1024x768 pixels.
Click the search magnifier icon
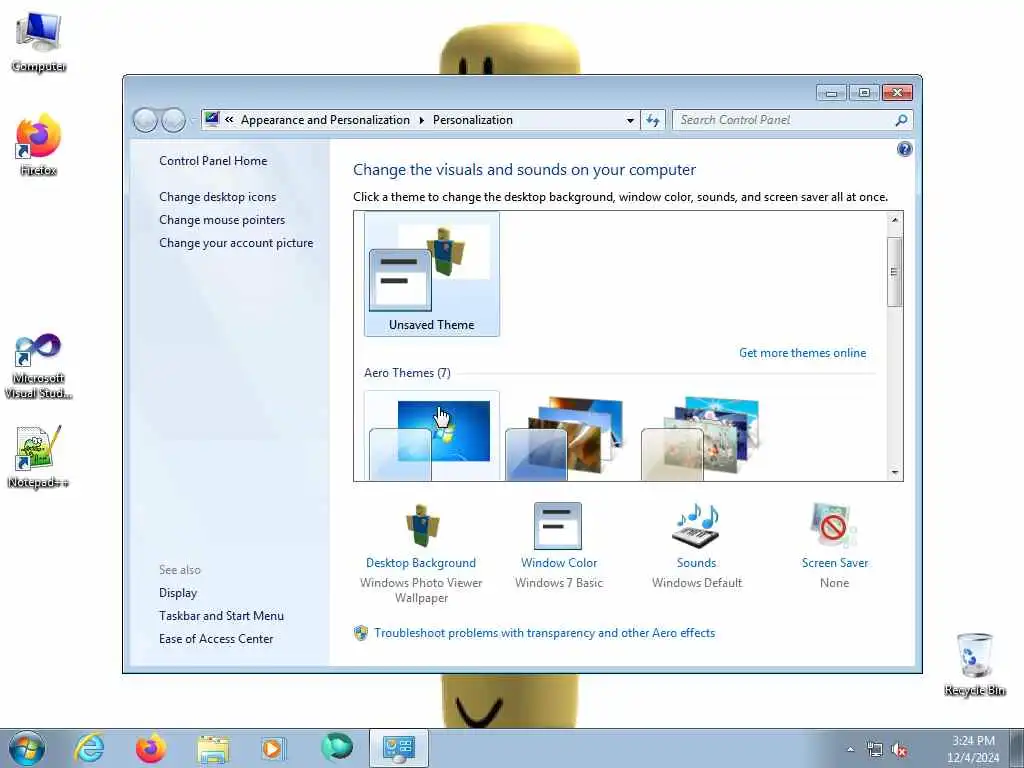[901, 120]
